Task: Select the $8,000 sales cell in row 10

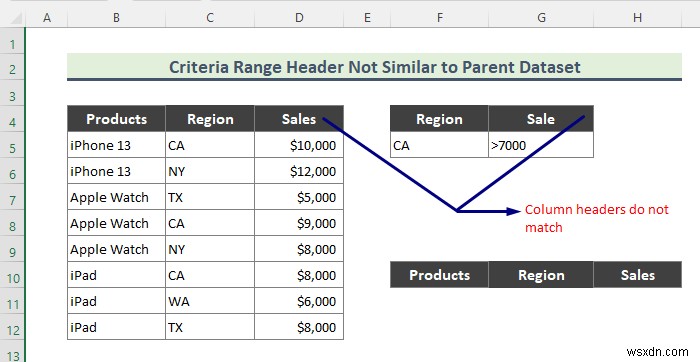Action: coord(299,275)
